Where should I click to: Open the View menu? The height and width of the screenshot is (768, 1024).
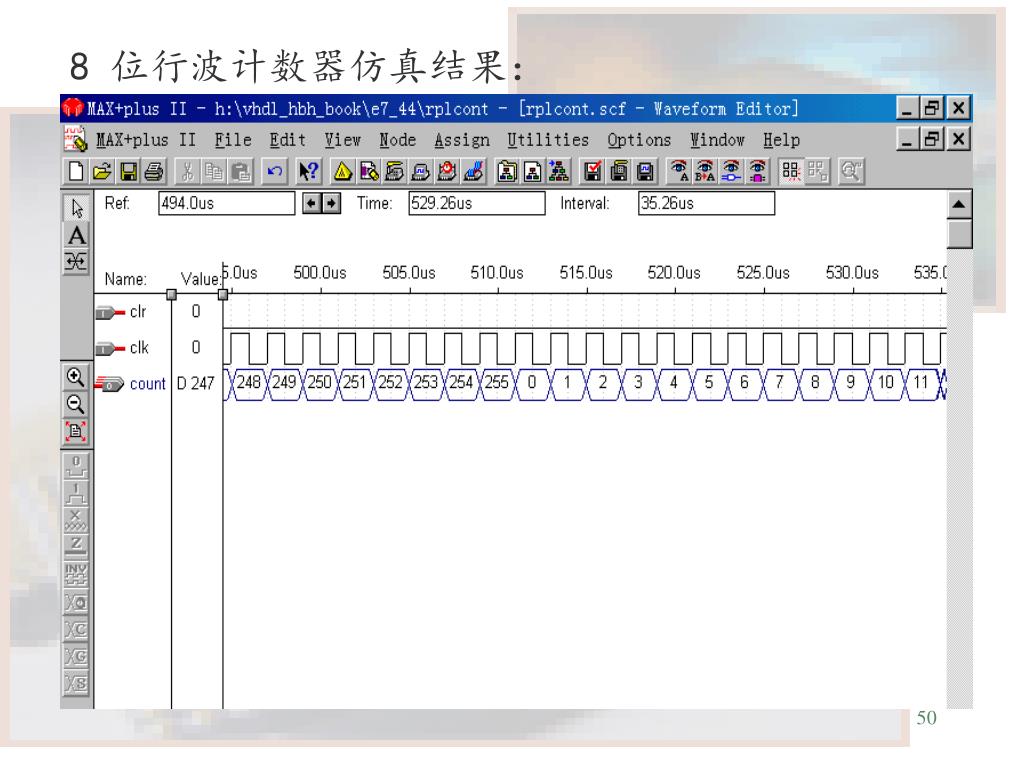342,140
